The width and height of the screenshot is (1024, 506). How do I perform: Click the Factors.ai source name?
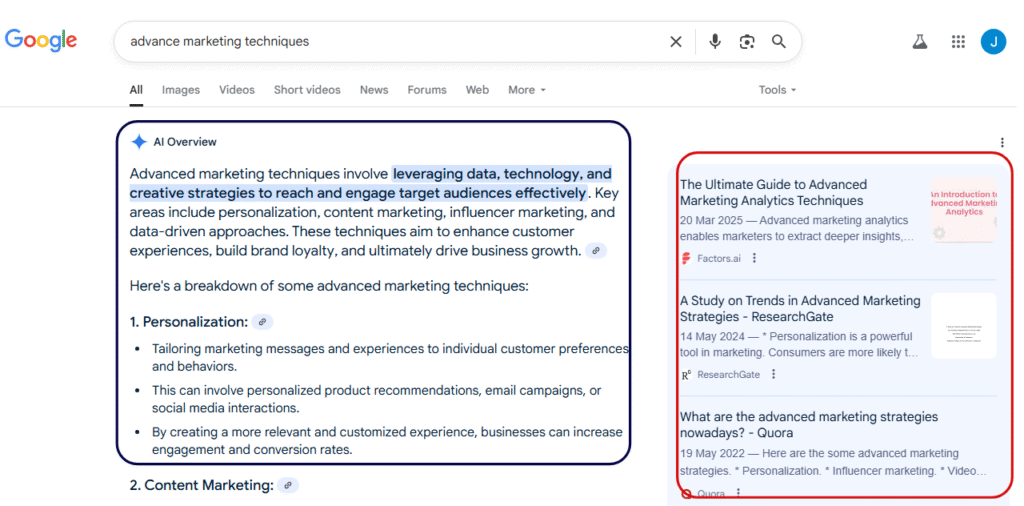coord(719,259)
